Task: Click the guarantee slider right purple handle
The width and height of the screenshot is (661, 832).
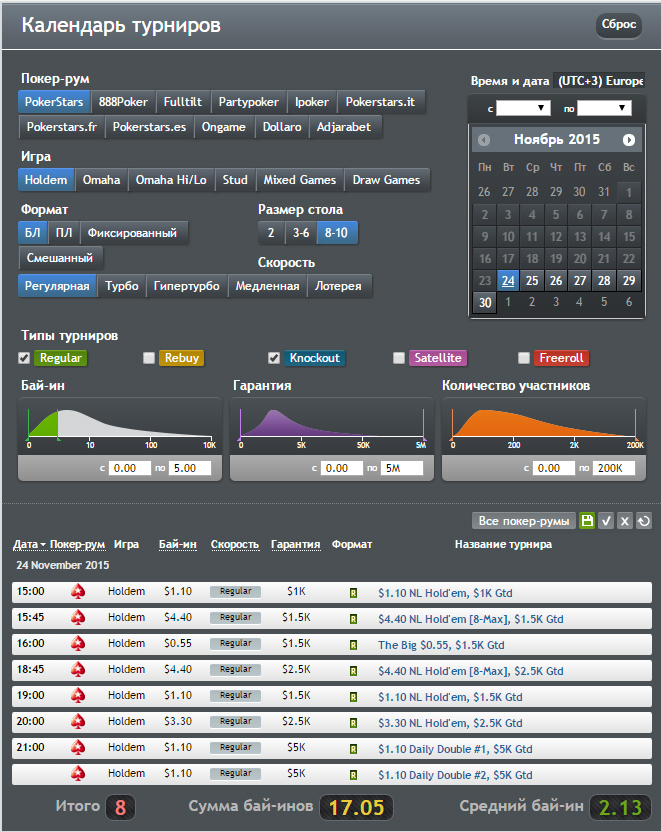Action: click(x=423, y=438)
